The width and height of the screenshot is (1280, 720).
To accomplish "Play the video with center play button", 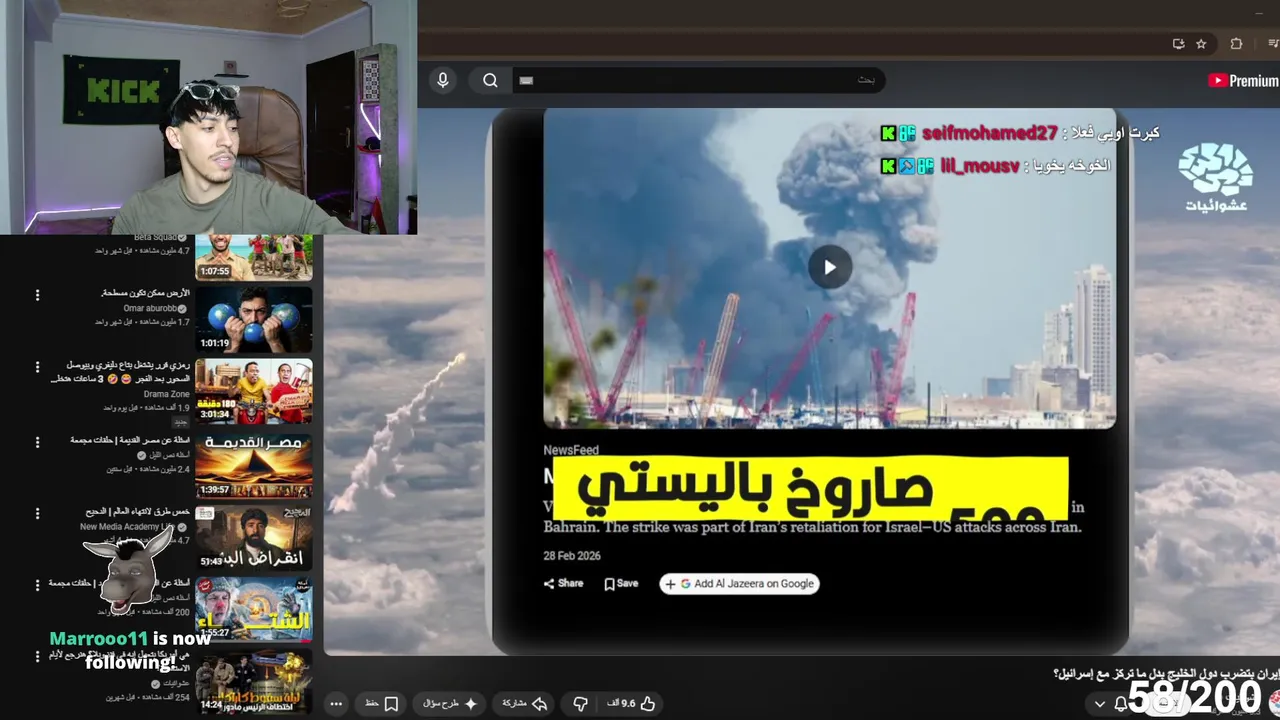I will pos(829,267).
